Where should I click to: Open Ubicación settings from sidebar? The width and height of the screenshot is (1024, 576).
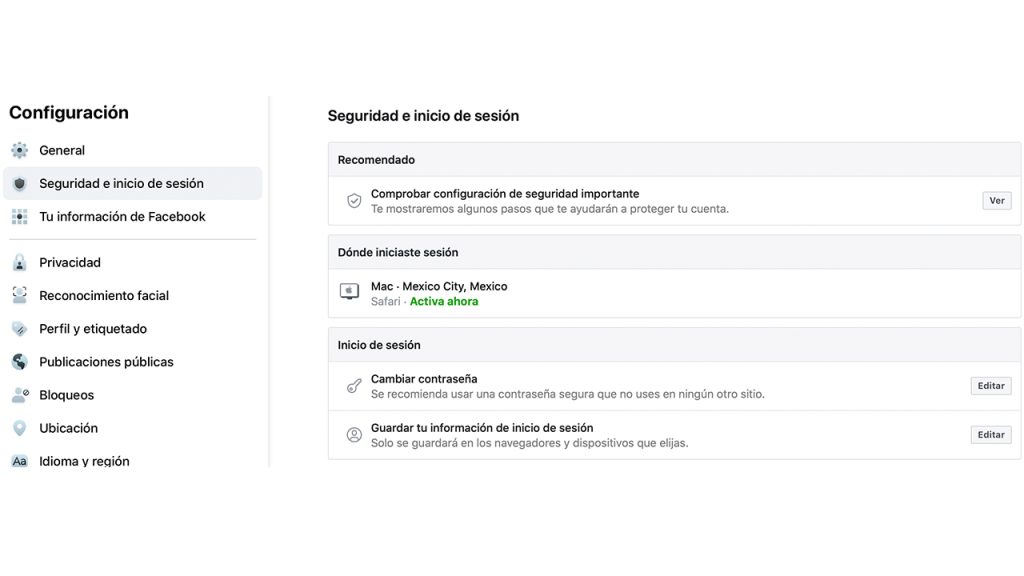(68, 428)
